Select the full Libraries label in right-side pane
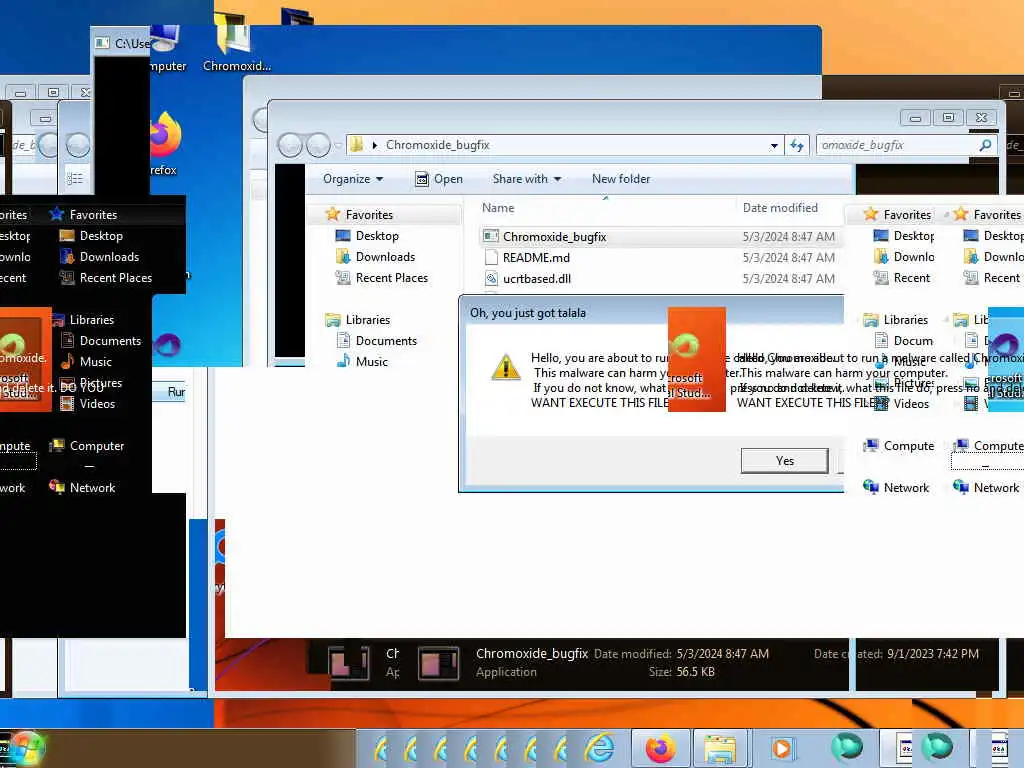 [906, 320]
